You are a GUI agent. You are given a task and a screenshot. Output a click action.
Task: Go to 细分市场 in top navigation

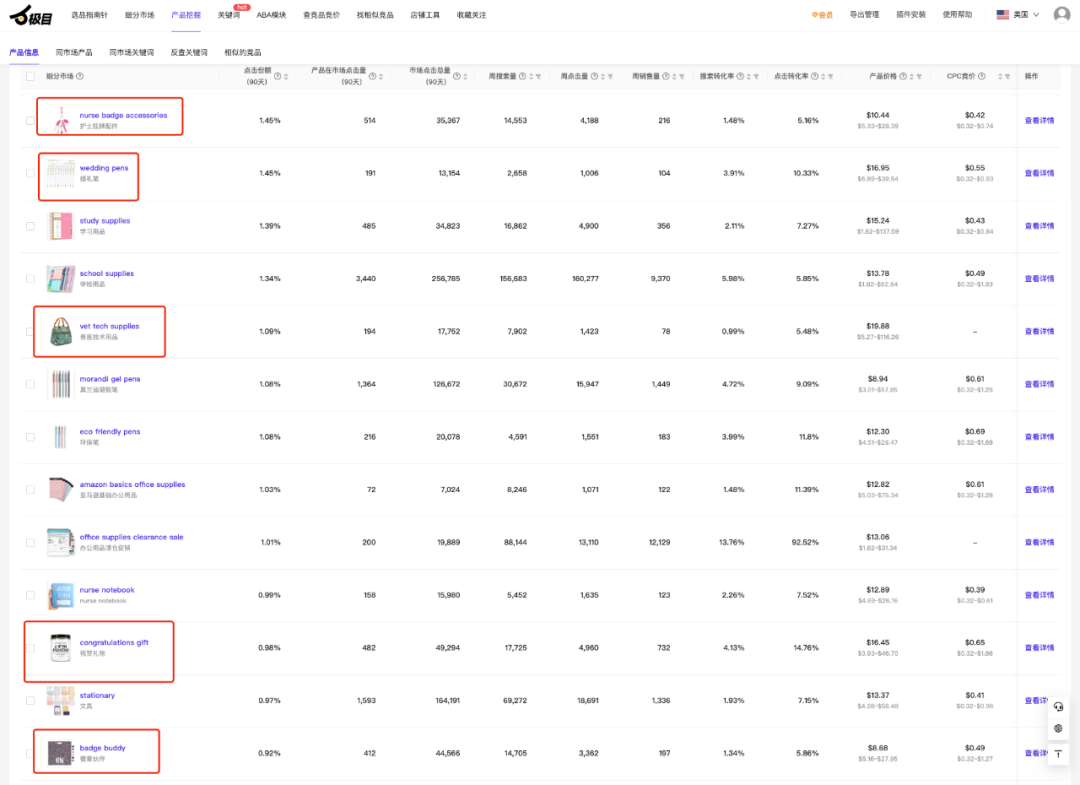140,15
